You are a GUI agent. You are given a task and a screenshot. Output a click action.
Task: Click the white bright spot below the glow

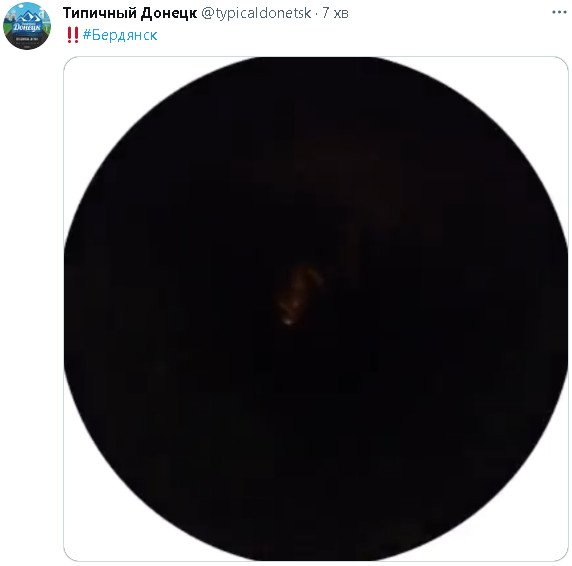tap(288, 321)
